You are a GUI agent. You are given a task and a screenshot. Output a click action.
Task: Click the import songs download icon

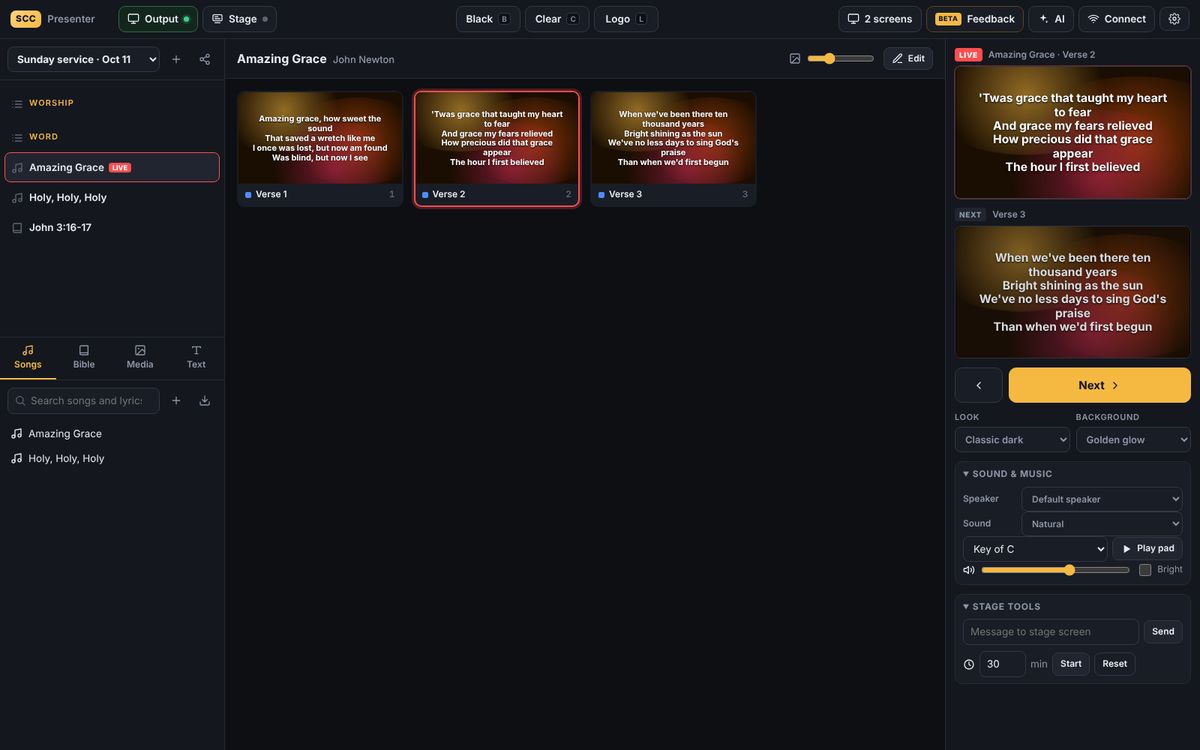click(205, 401)
